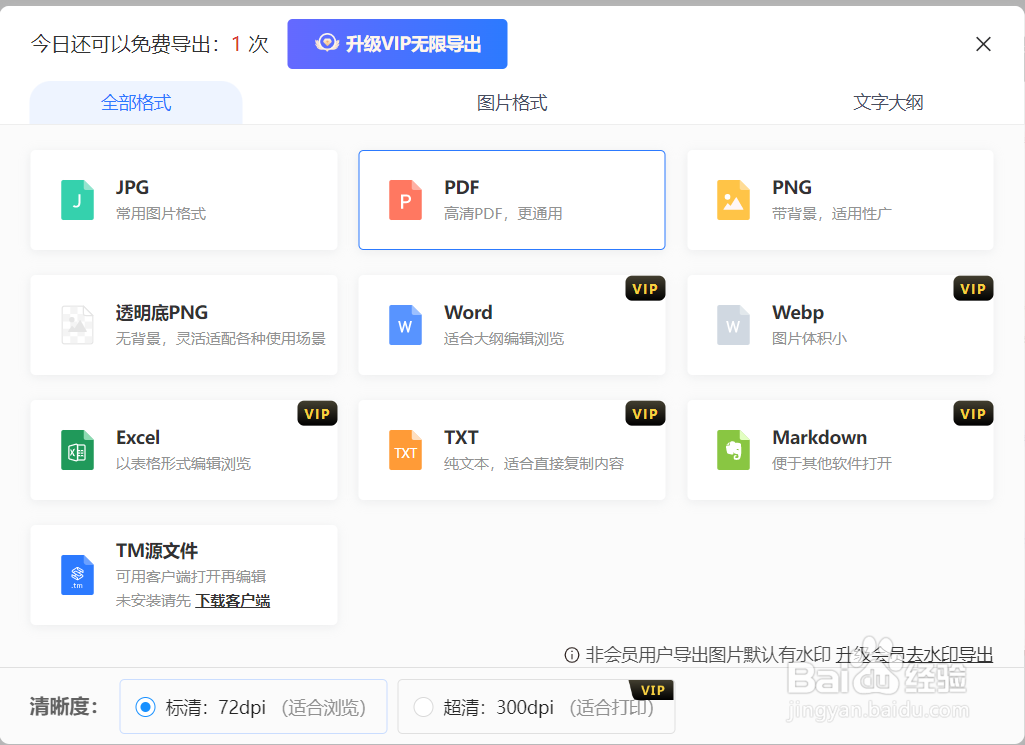Image resolution: width=1025 pixels, height=745 pixels.
Task: Click the TM源文件 icon
Action: (x=77, y=575)
